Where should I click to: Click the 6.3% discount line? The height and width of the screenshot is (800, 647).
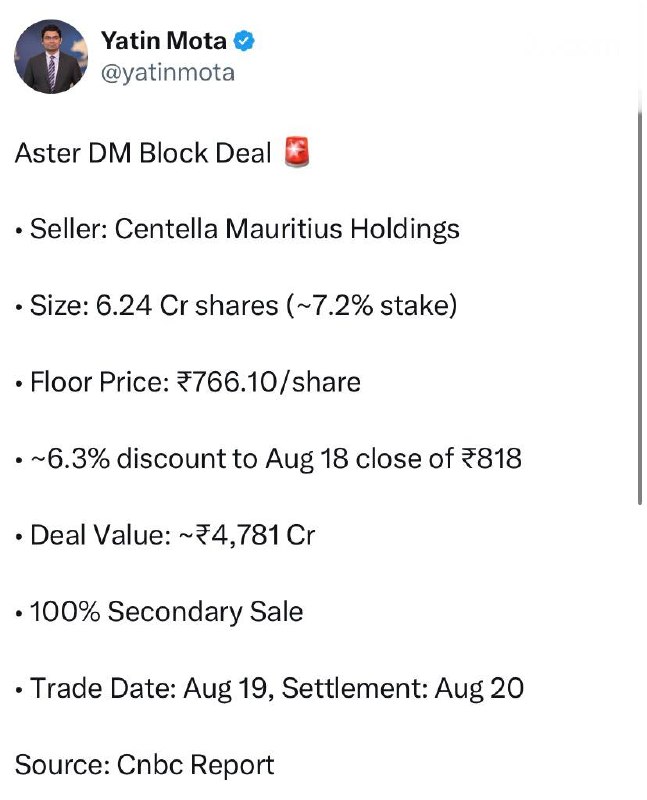pos(268,459)
